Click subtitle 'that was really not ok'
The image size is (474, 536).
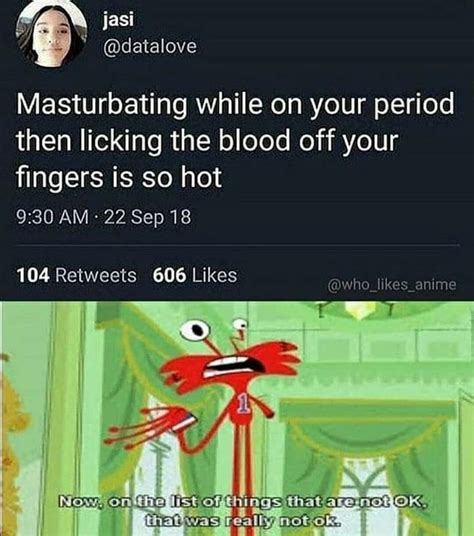tap(242, 521)
